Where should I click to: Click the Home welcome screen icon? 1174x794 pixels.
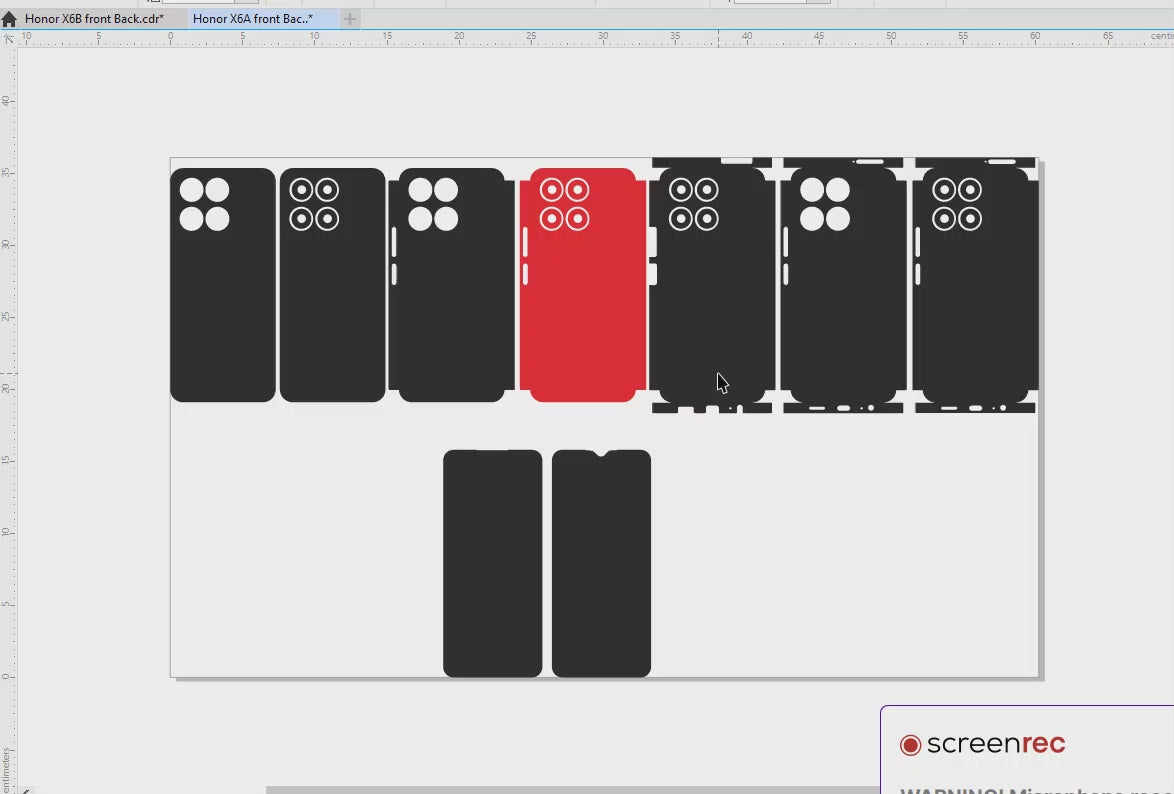tap(9, 19)
